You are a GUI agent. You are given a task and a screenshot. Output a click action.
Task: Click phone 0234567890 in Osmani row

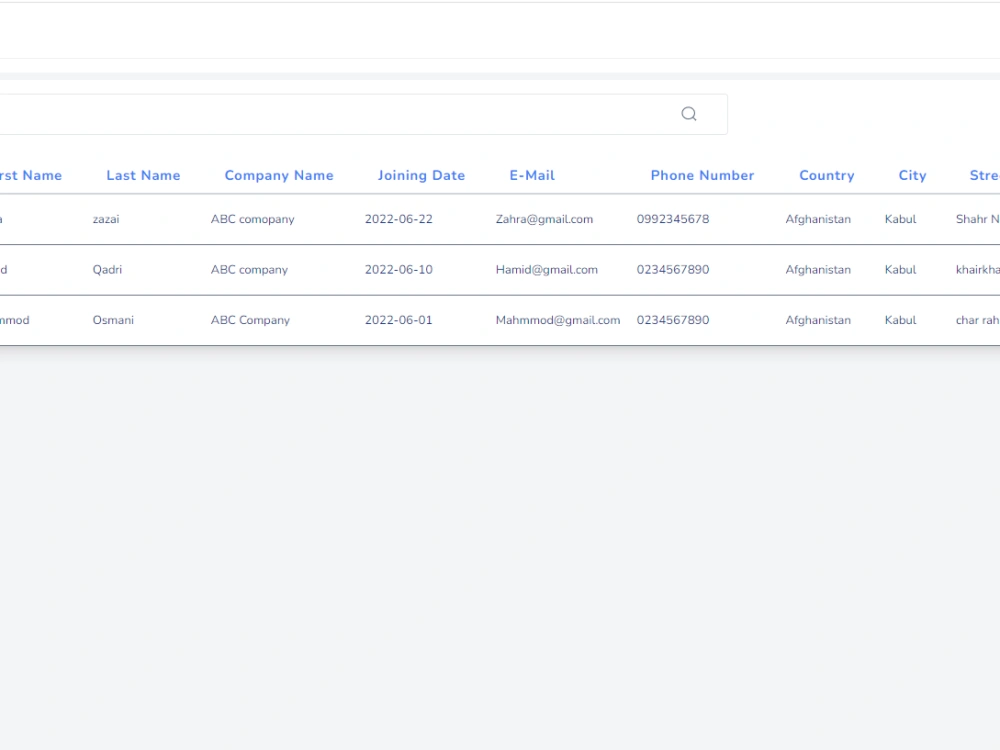pos(673,320)
